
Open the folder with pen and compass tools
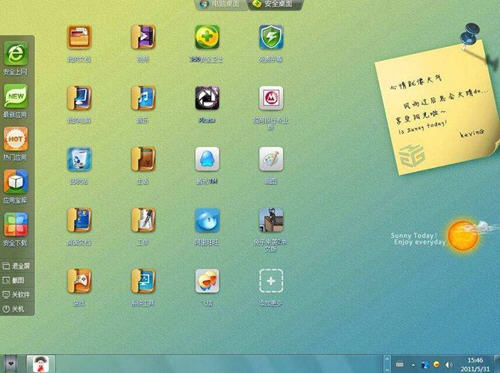[143, 220]
